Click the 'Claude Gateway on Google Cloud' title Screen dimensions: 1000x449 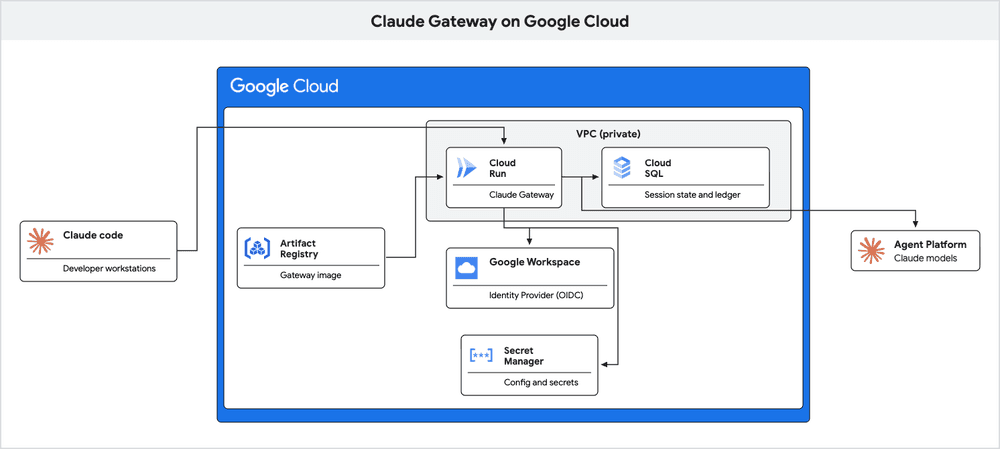[500, 21]
